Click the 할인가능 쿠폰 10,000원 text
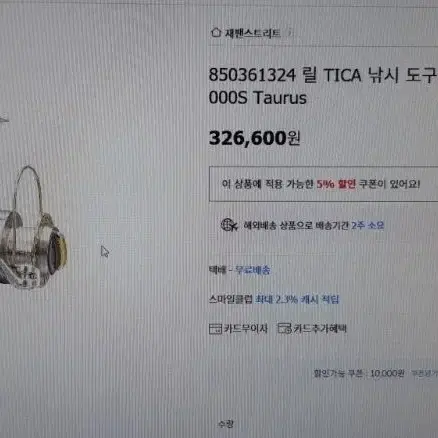The height and width of the screenshot is (438, 438). pos(359,373)
